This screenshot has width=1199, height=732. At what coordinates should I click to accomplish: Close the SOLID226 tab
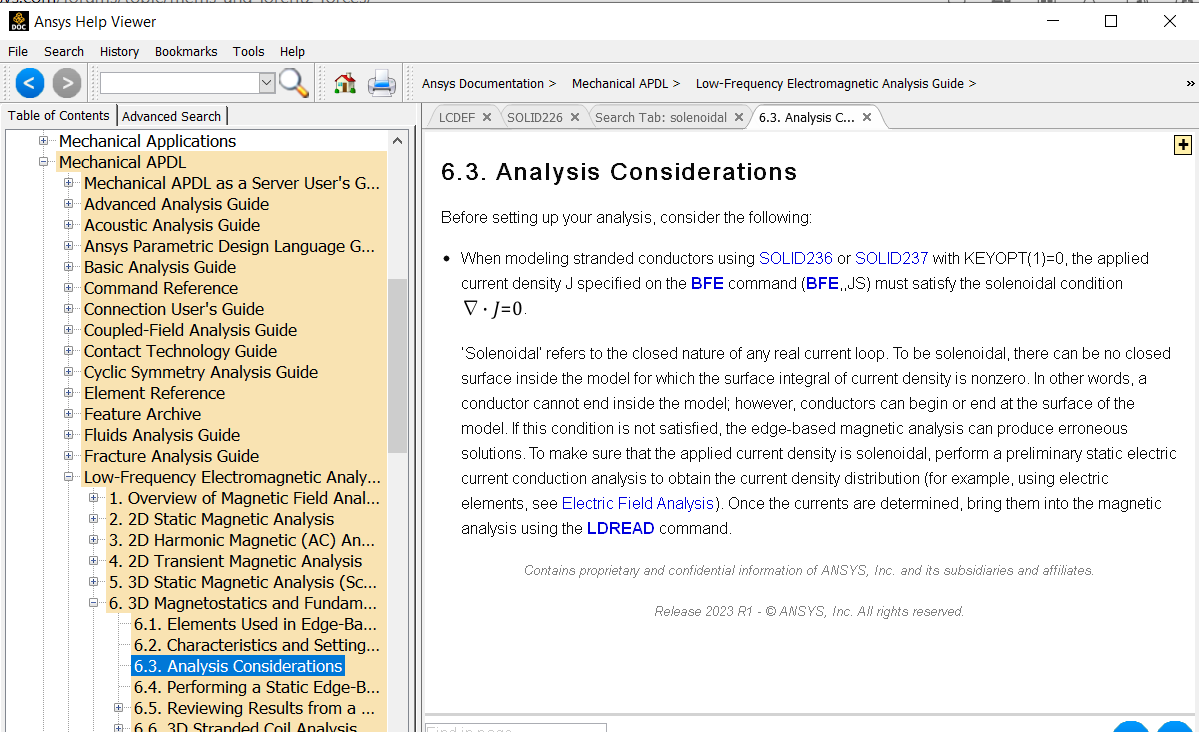pyautogui.click(x=574, y=117)
